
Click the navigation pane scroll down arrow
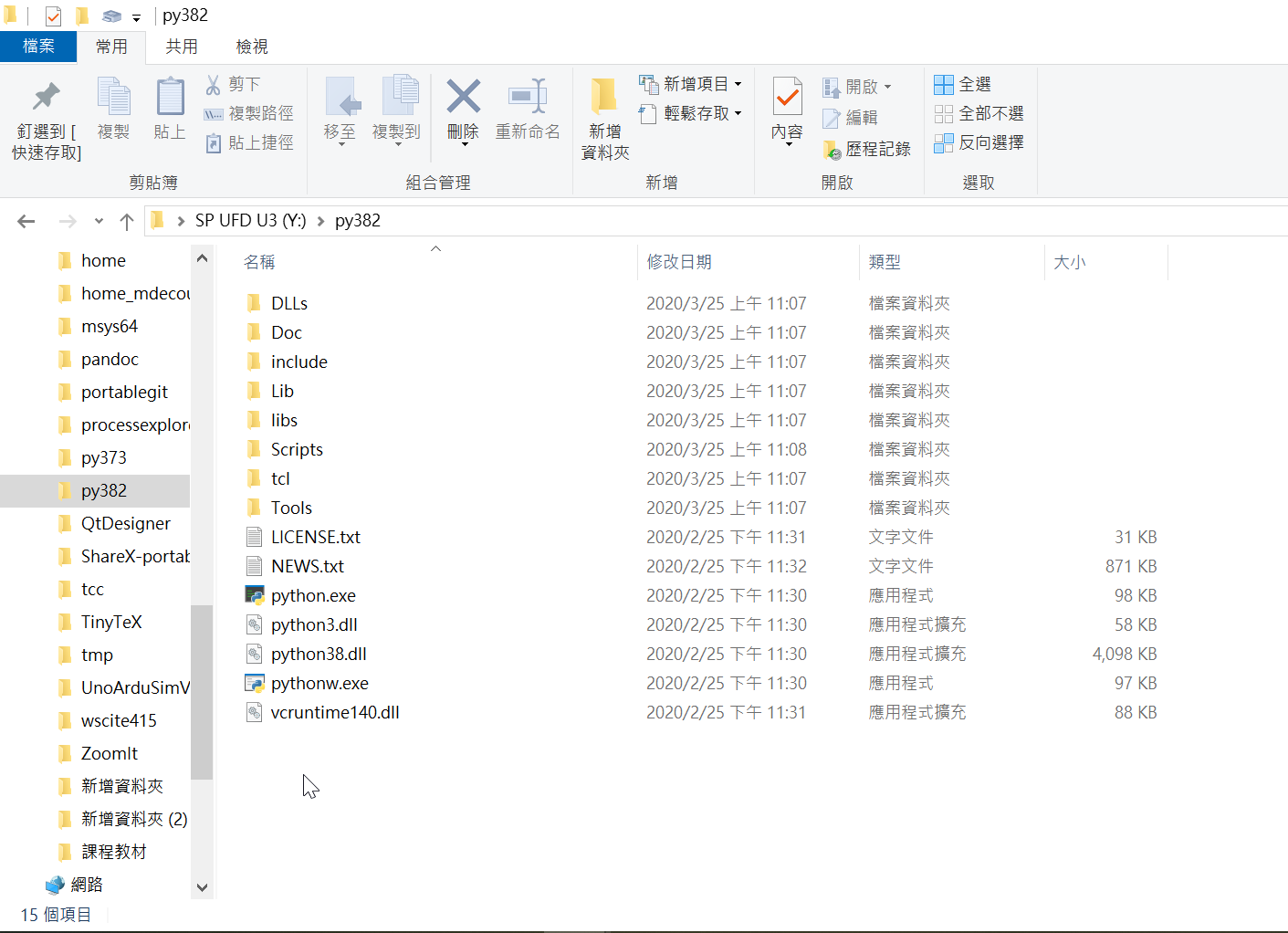202,887
